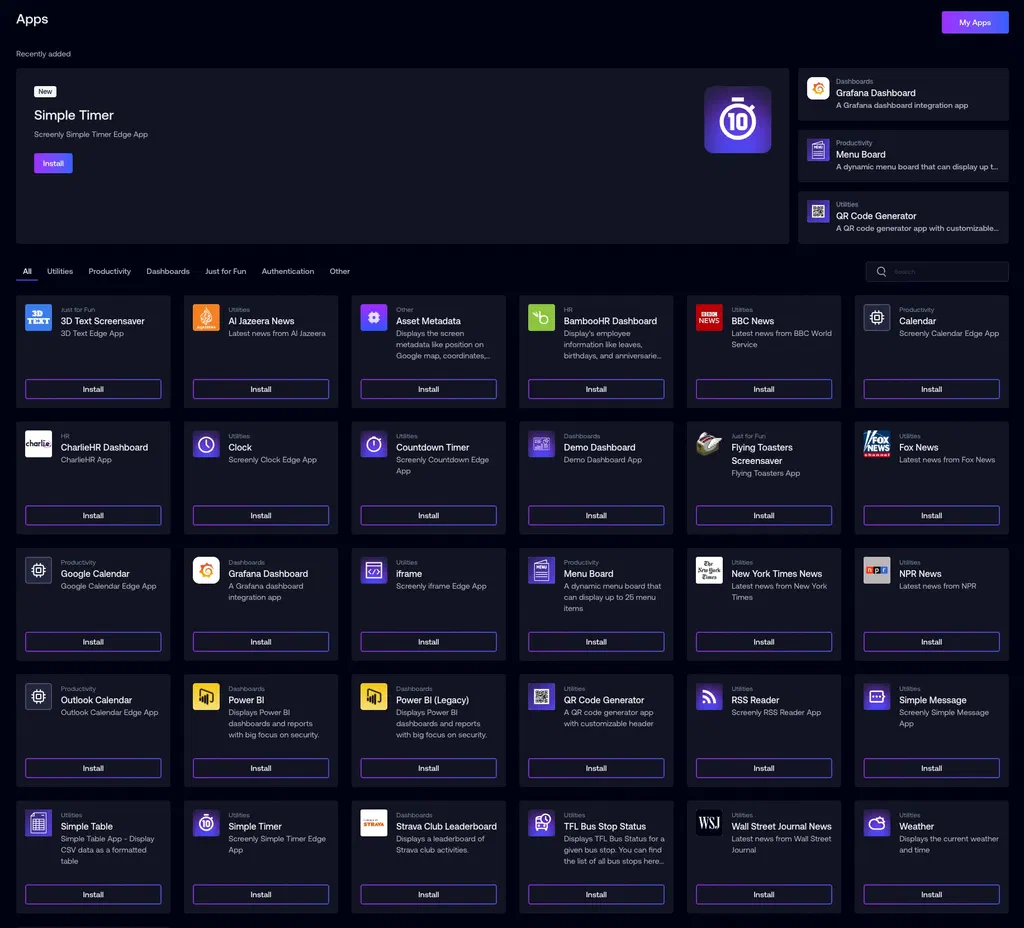Click the Countdown Timer stopwatch icon
The image size is (1024, 928).
tap(374, 444)
